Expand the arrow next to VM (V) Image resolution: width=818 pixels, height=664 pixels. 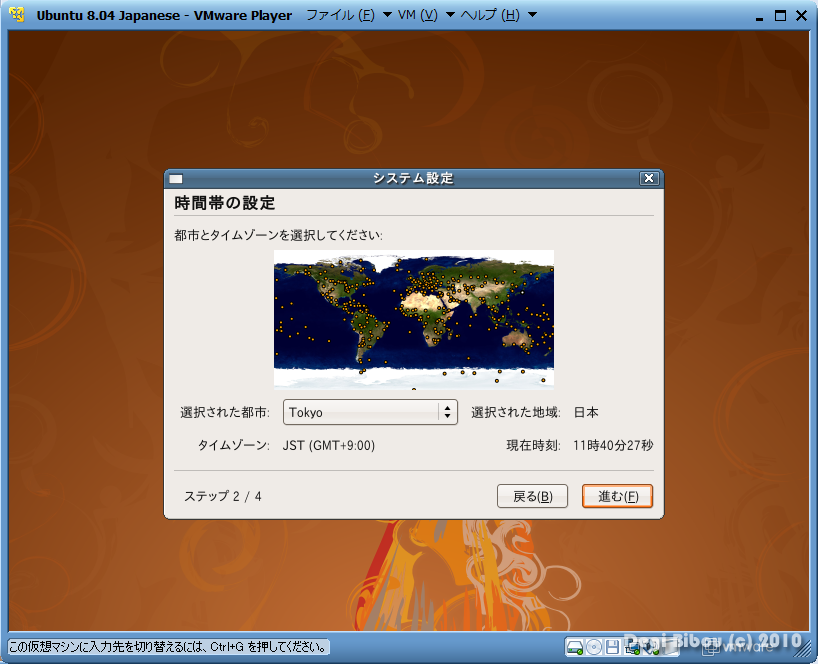click(450, 15)
